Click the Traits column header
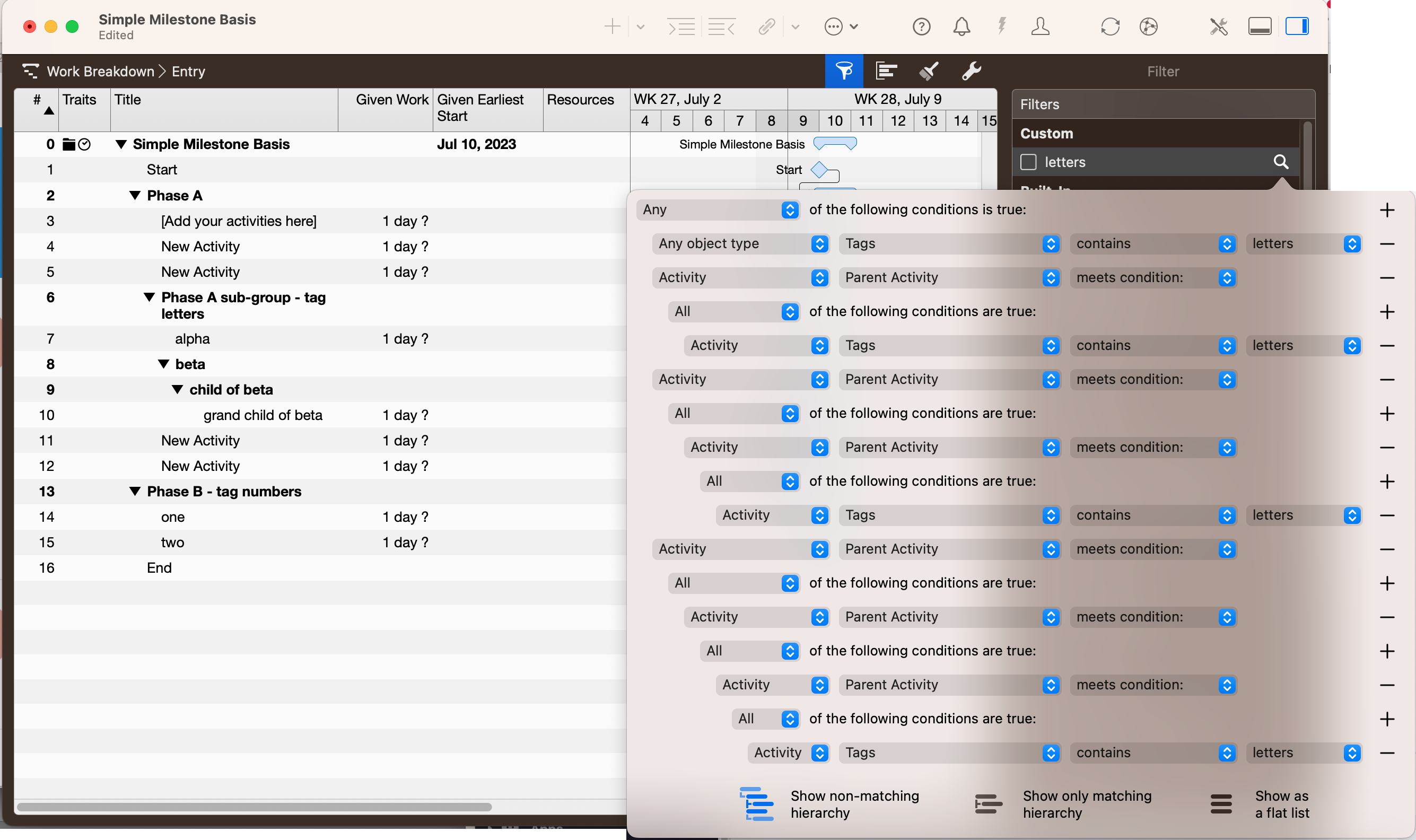Image resolution: width=1416 pixels, height=840 pixels. [85, 109]
